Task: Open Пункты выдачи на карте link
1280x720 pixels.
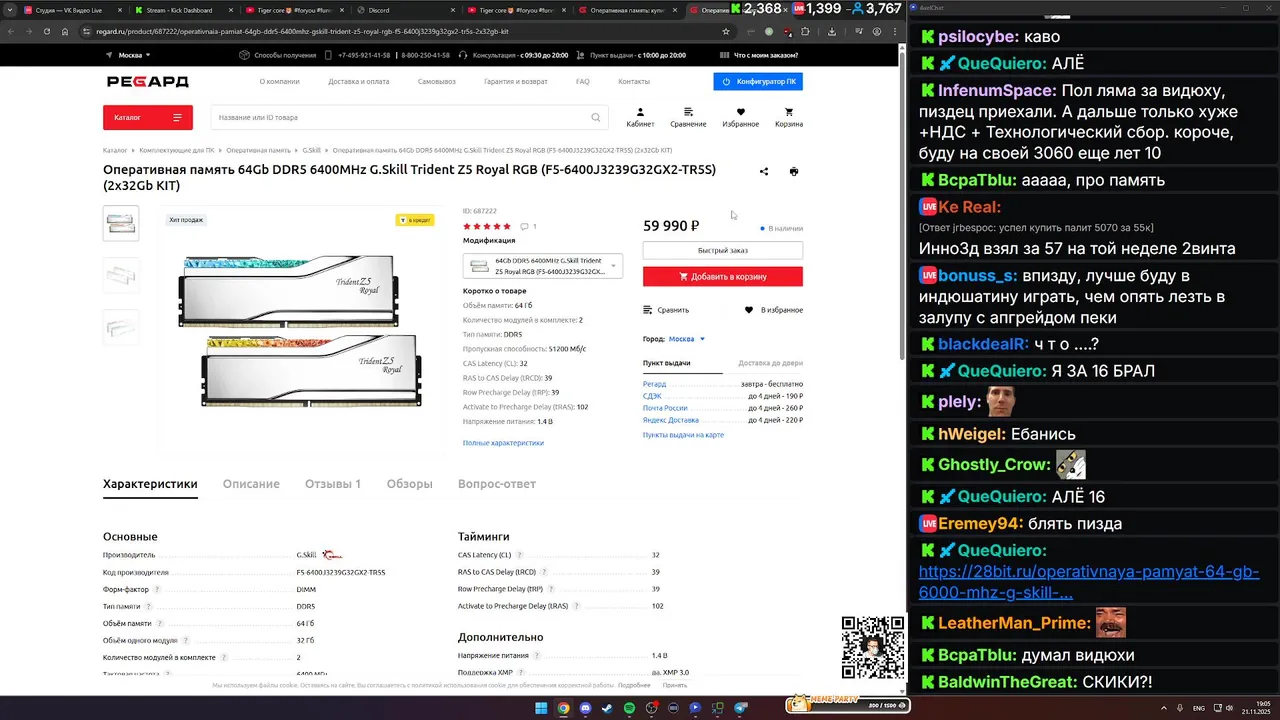Action: click(683, 435)
